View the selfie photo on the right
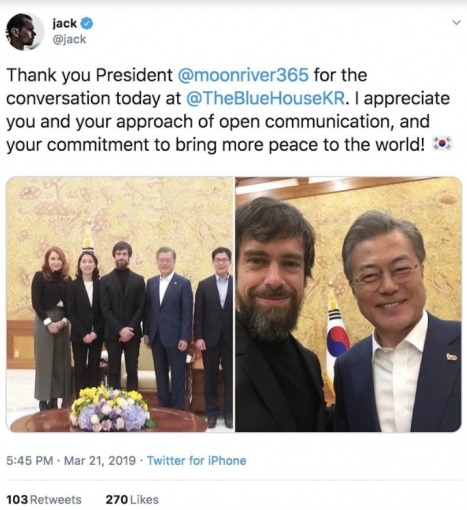The width and height of the screenshot is (467, 510). [x=348, y=304]
